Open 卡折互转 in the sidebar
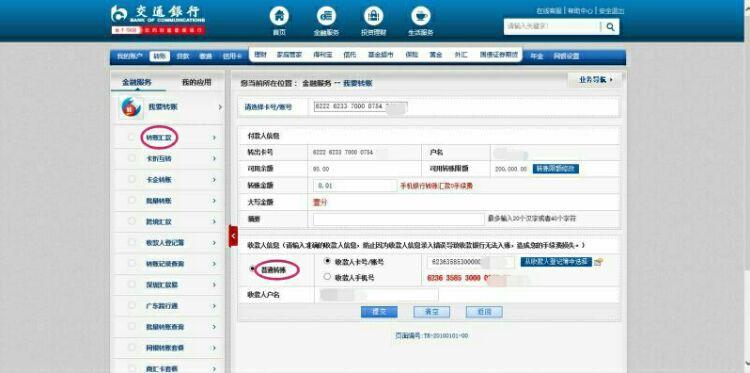 click(x=159, y=158)
